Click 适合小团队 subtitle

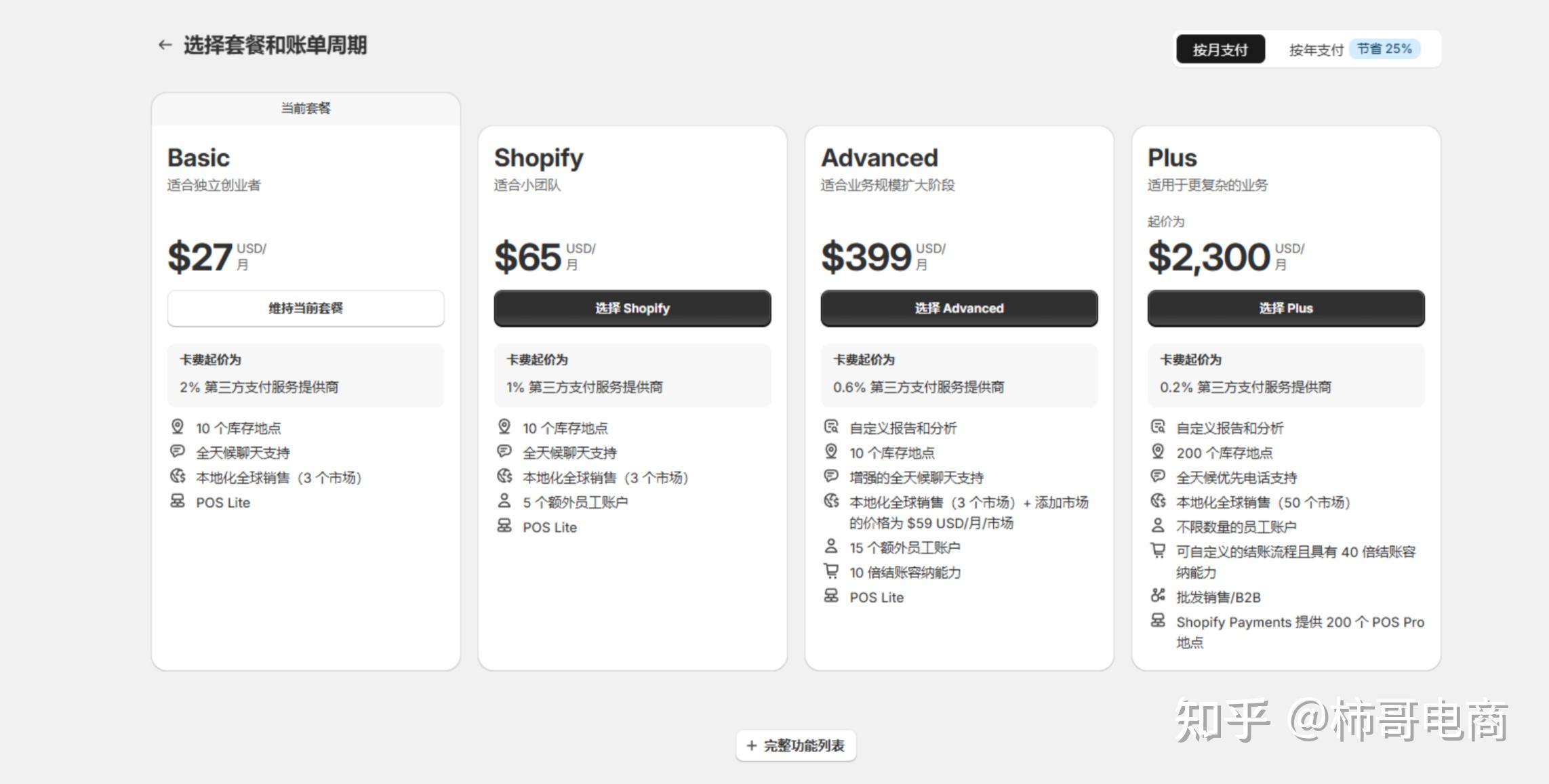(527, 186)
